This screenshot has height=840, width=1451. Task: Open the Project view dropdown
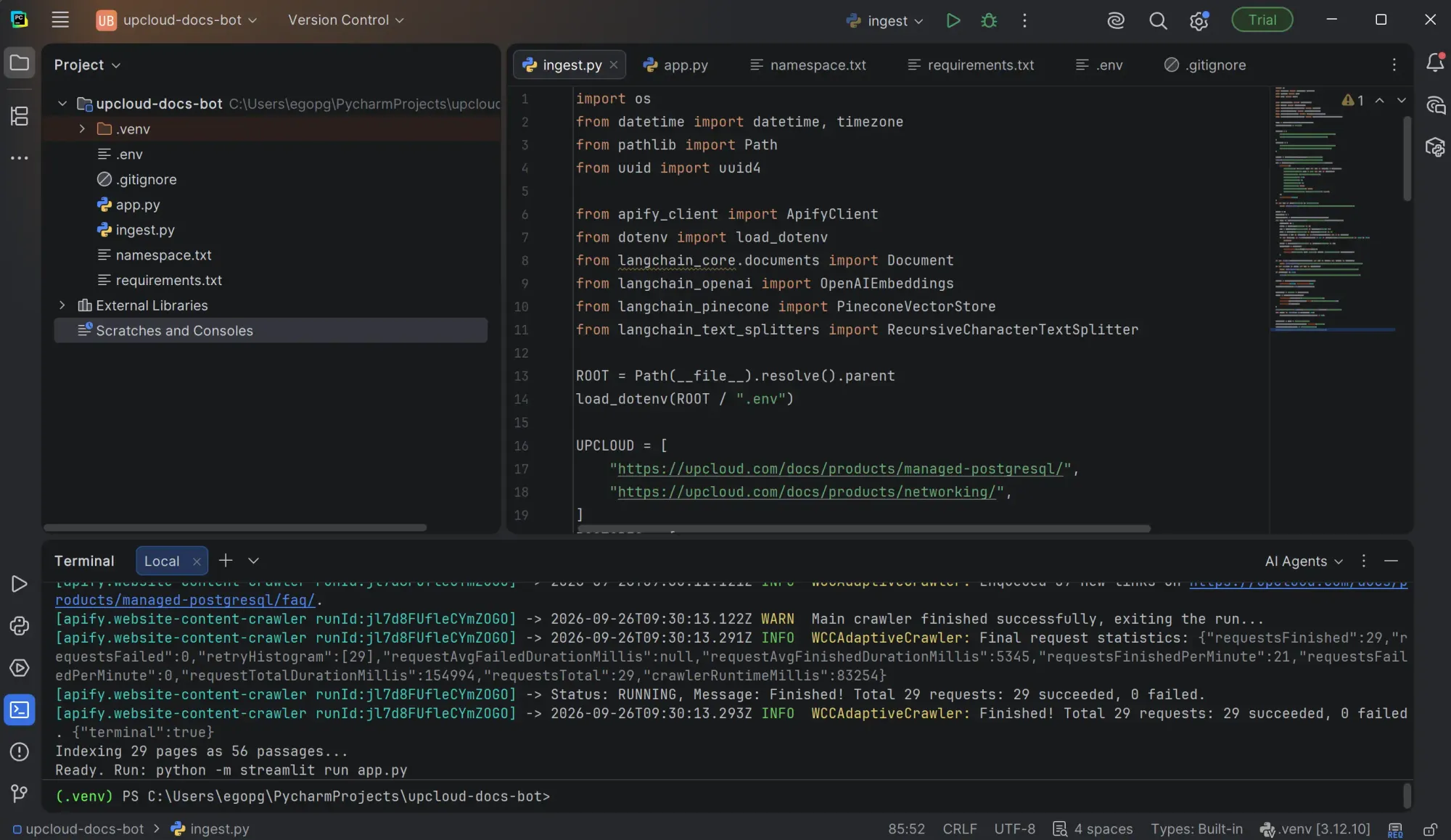click(x=87, y=65)
